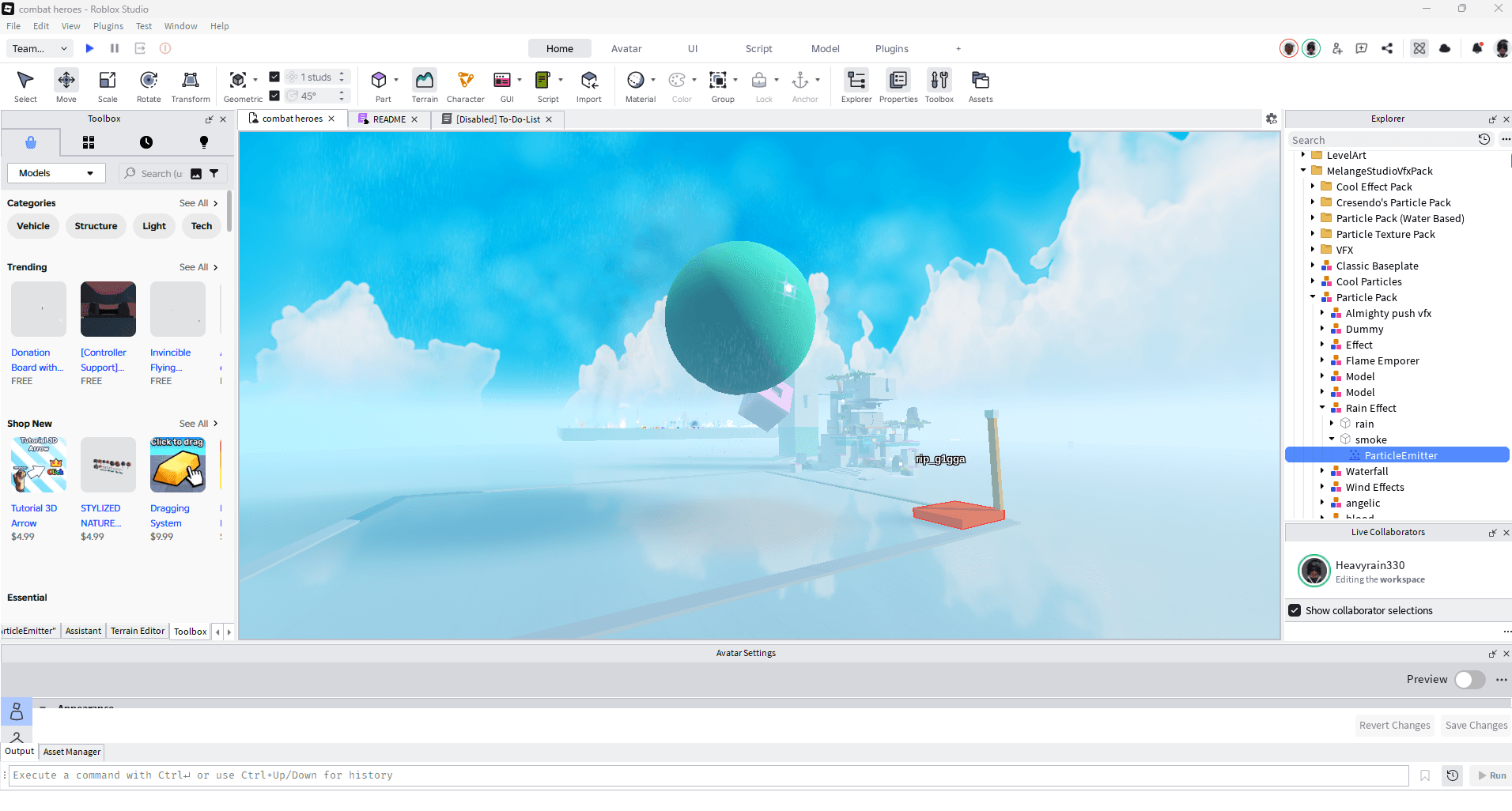Open the Team test mode dropdown
The height and width of the screenshot is (811, 1512).
tap(40, 48)
